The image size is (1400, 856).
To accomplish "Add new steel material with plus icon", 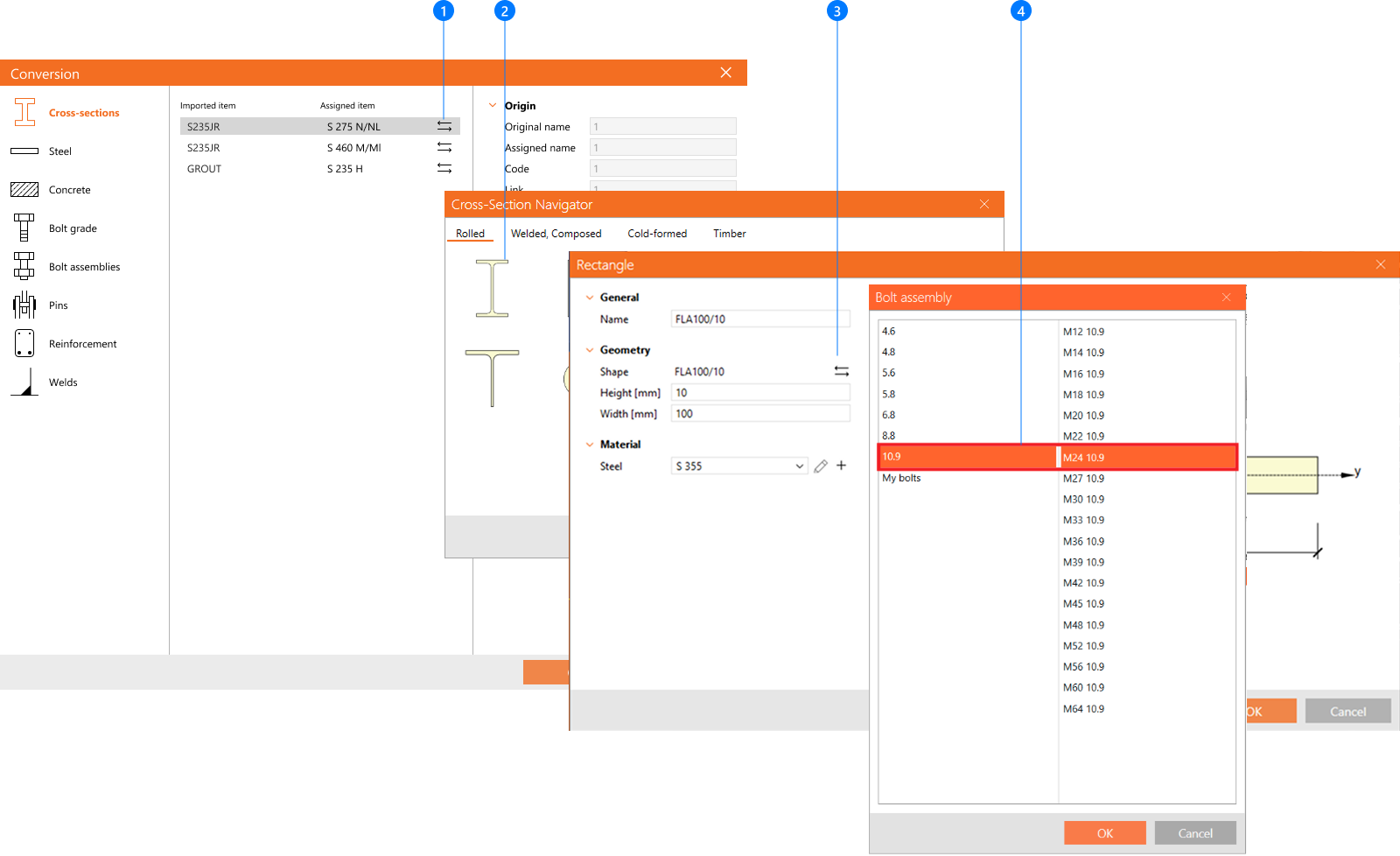I will pos(841,466).
